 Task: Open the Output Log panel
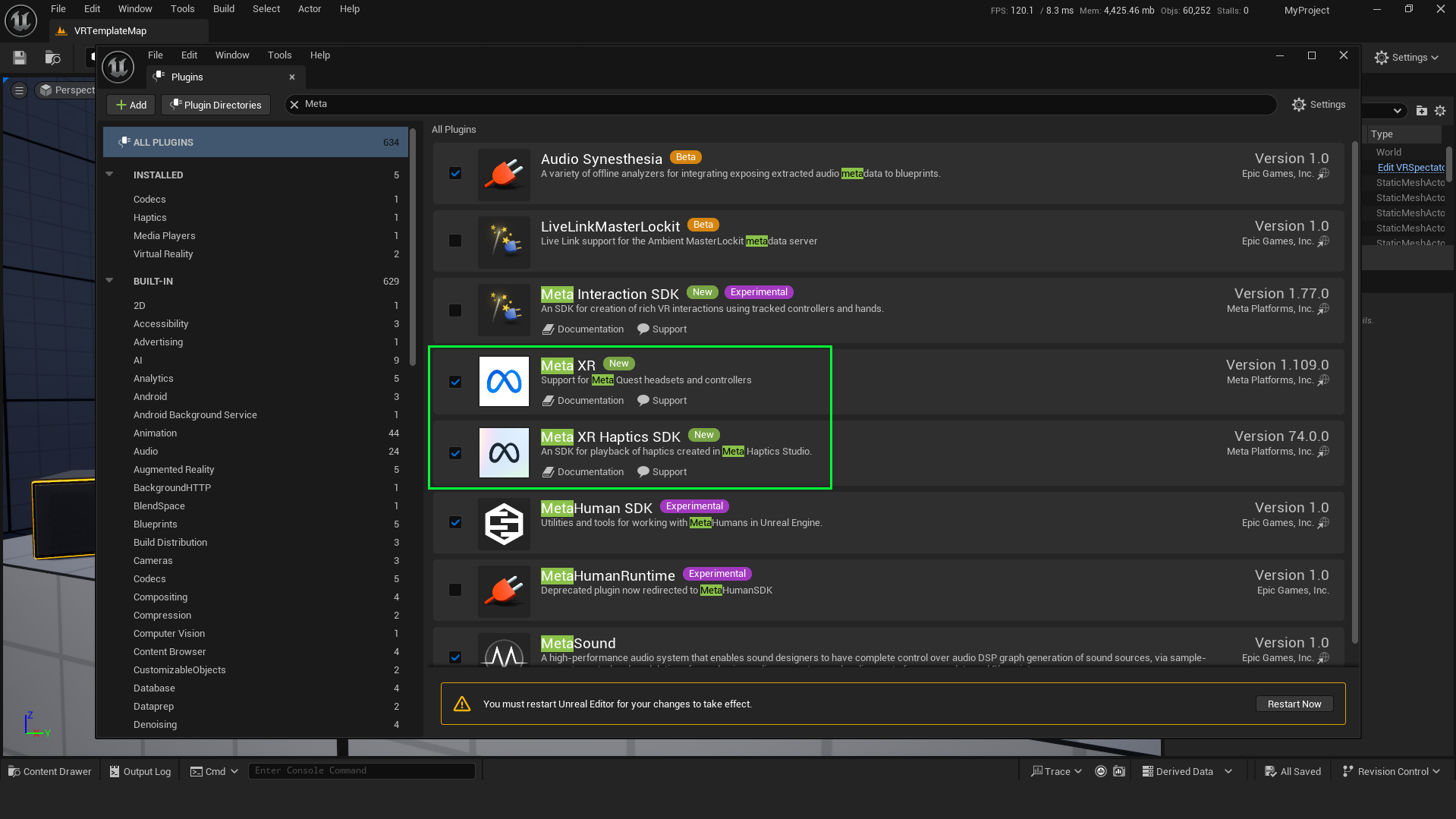point(140,771)
